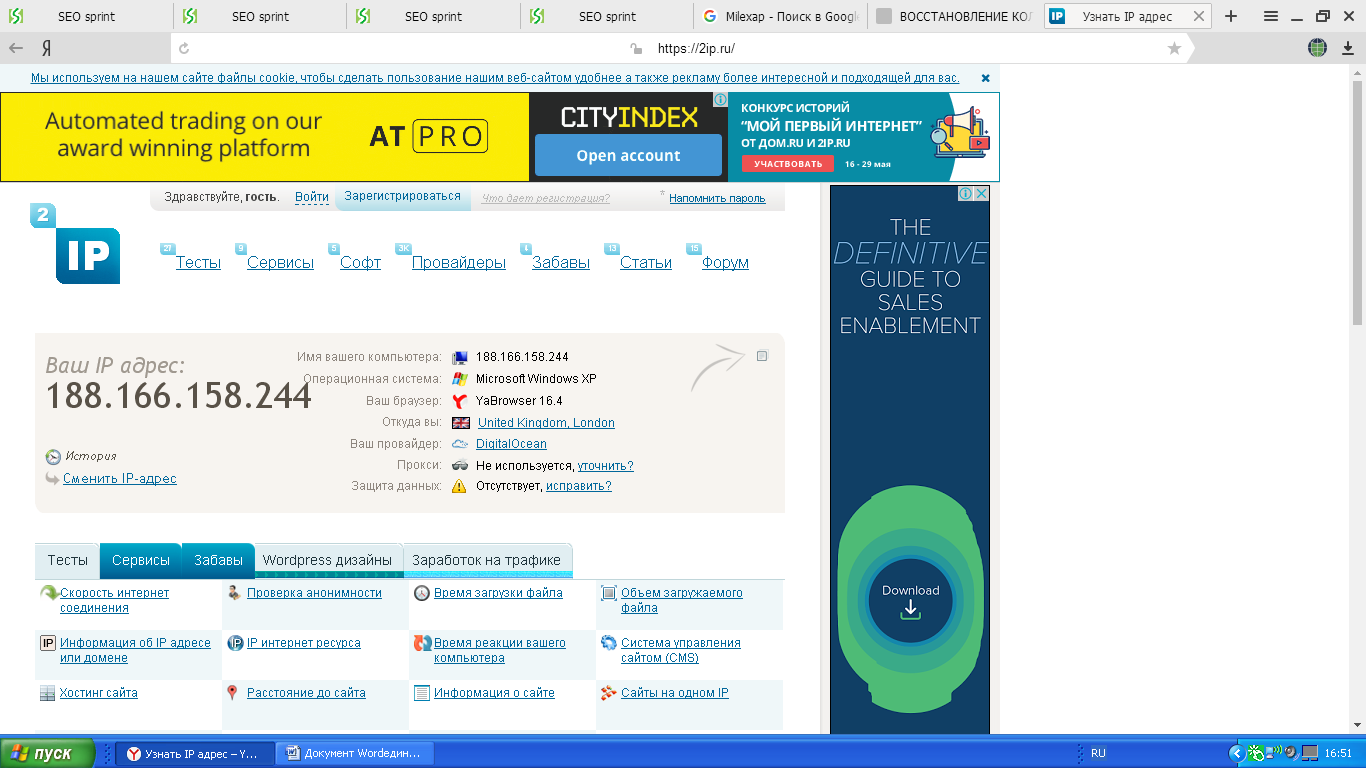Click the 'уточнить?' proxy link
The image size is (1366, 768).
[x=605, y=466]
